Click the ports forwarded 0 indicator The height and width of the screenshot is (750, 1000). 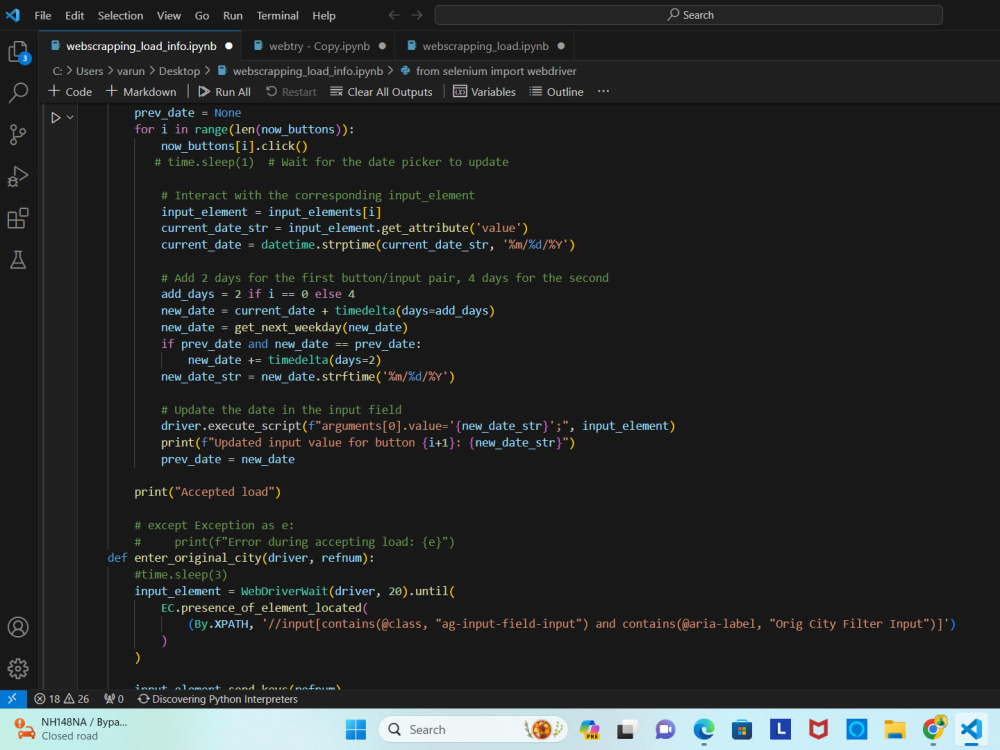(114, 699)
